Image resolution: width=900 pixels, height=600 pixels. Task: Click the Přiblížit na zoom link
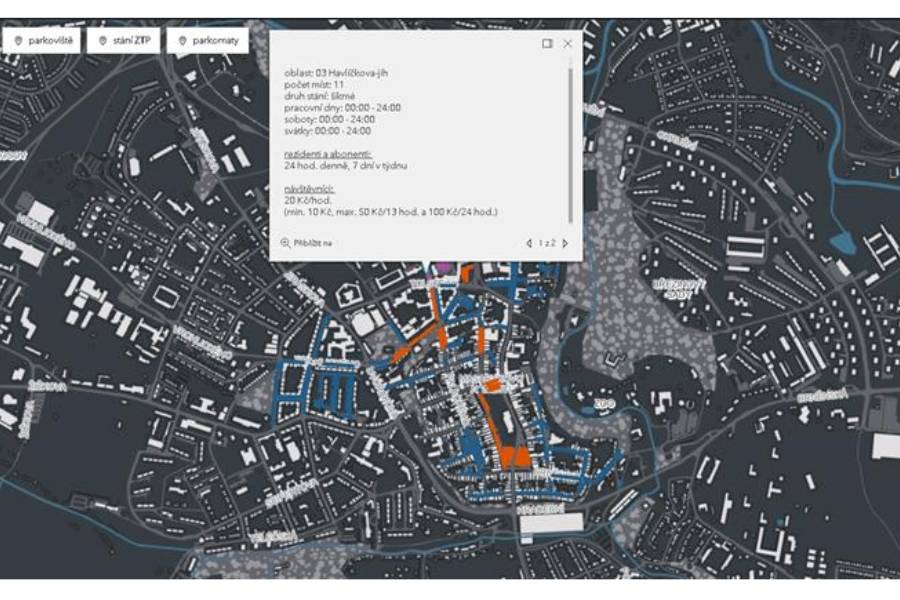[x=312, y=242]
